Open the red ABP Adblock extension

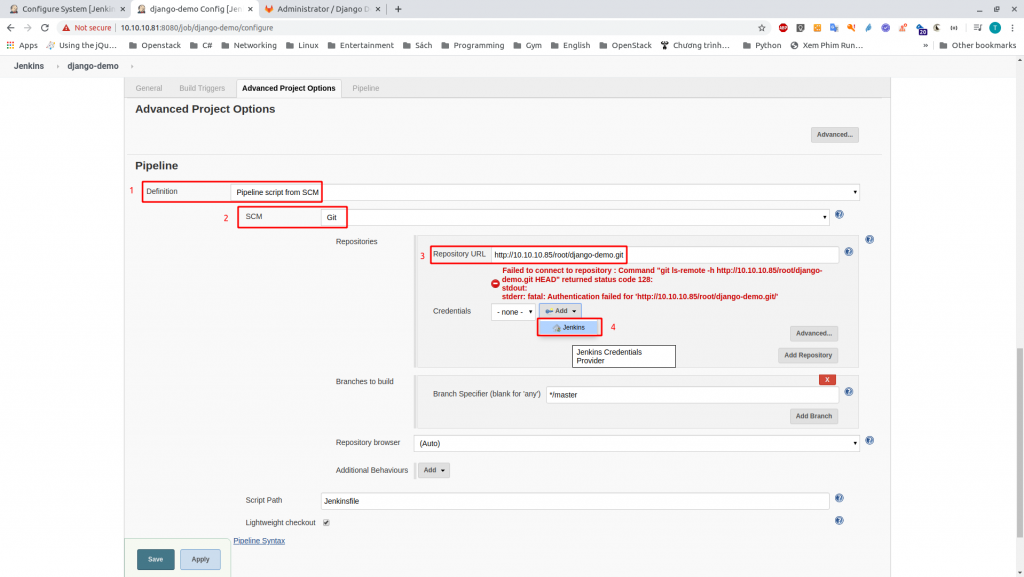(783, 27)
